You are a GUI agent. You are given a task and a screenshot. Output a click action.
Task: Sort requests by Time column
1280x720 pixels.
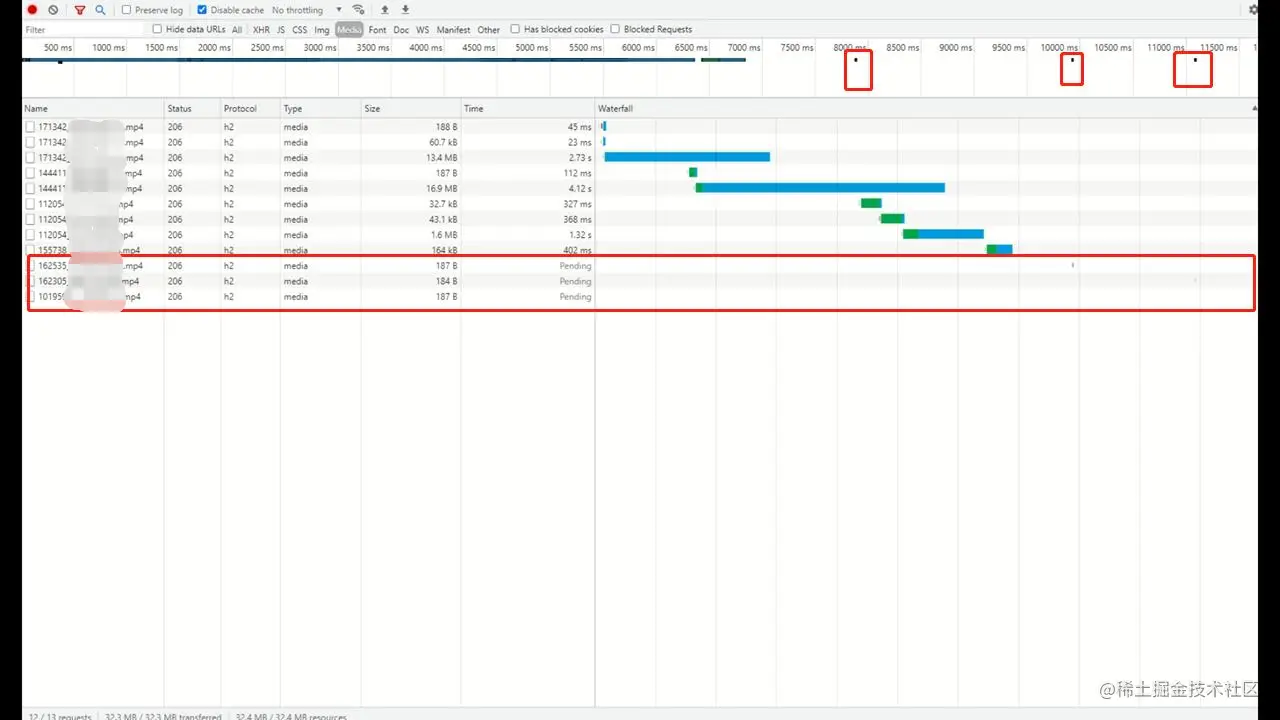pos(527,108)
